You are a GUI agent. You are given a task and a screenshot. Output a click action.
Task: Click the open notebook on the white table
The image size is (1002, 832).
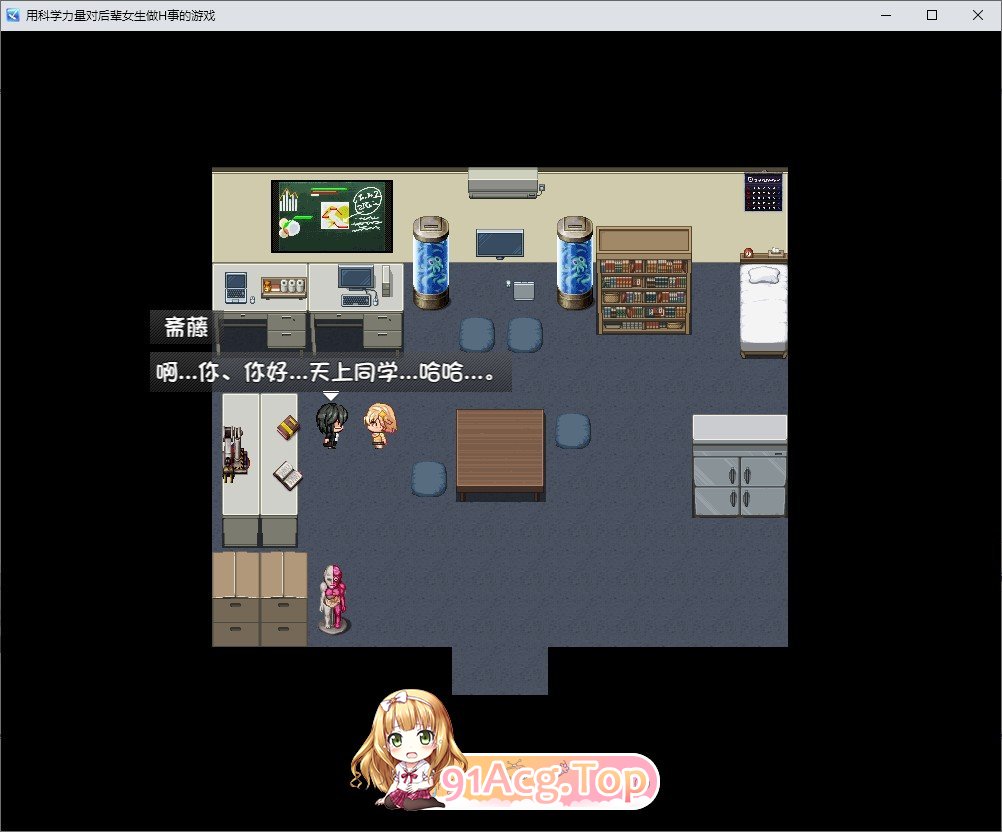288,475
